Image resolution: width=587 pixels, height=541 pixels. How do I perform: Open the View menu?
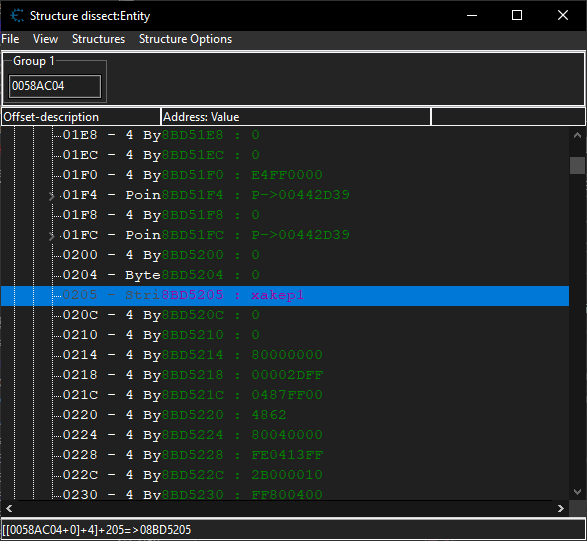tap(45, 39)
